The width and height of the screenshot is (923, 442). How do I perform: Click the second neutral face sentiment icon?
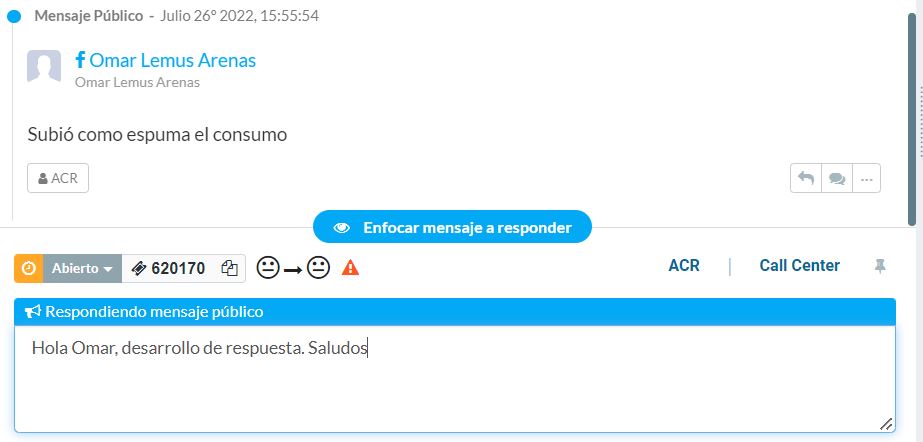(318, 268)
